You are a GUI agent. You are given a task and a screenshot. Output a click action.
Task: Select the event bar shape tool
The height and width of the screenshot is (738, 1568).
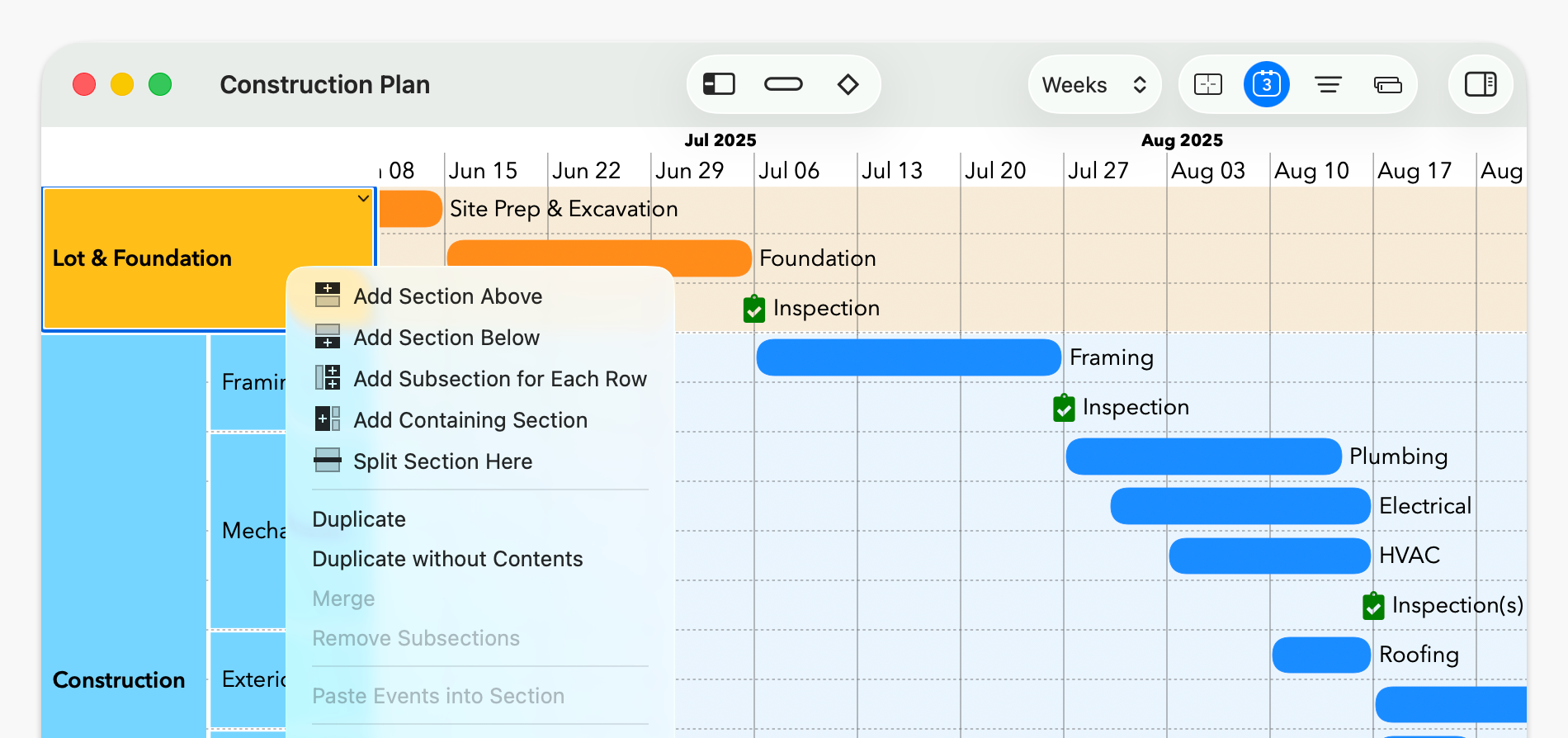[x=783, y=84]
